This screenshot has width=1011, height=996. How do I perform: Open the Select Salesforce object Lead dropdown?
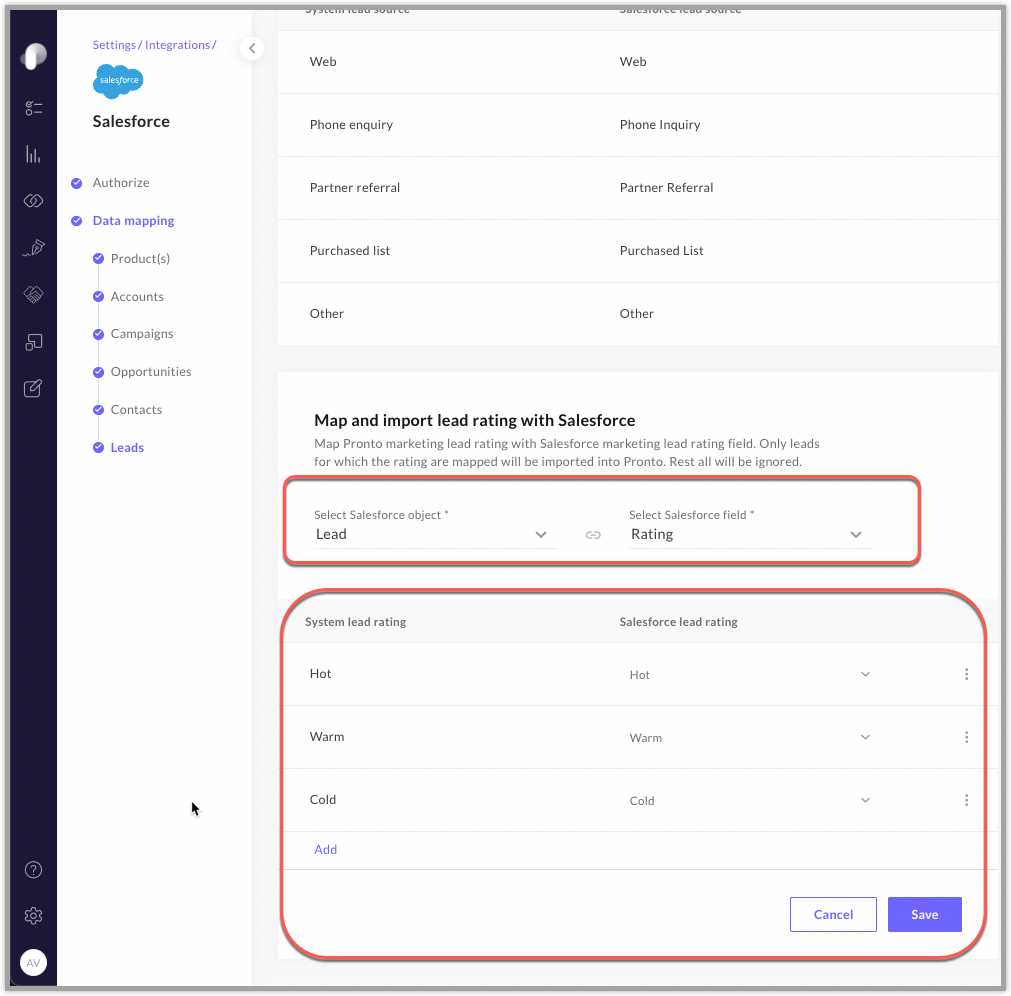click(x=540, y=534)
